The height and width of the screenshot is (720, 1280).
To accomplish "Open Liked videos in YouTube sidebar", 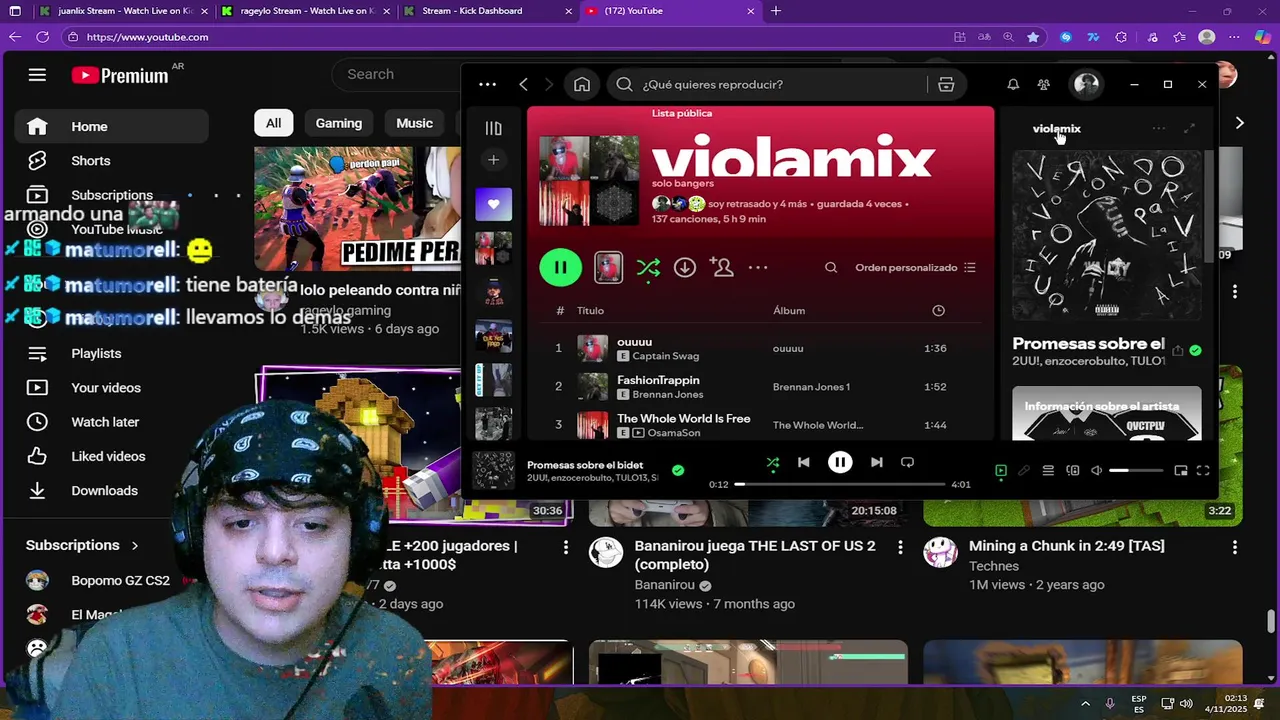I will click(x=111, y=456).
